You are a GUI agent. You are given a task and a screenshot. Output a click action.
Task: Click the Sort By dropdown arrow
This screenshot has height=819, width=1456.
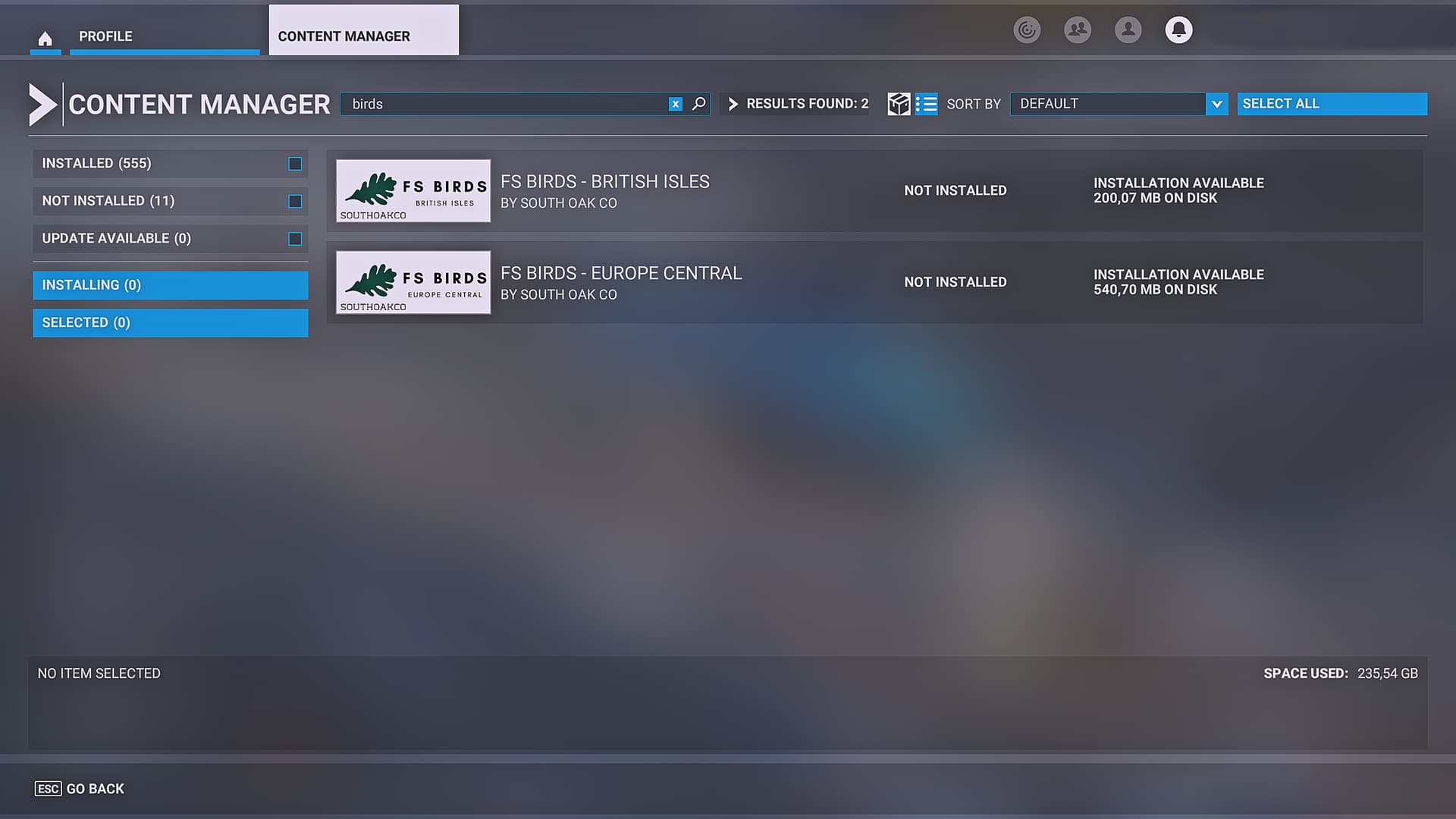[x=1217, y=104]
